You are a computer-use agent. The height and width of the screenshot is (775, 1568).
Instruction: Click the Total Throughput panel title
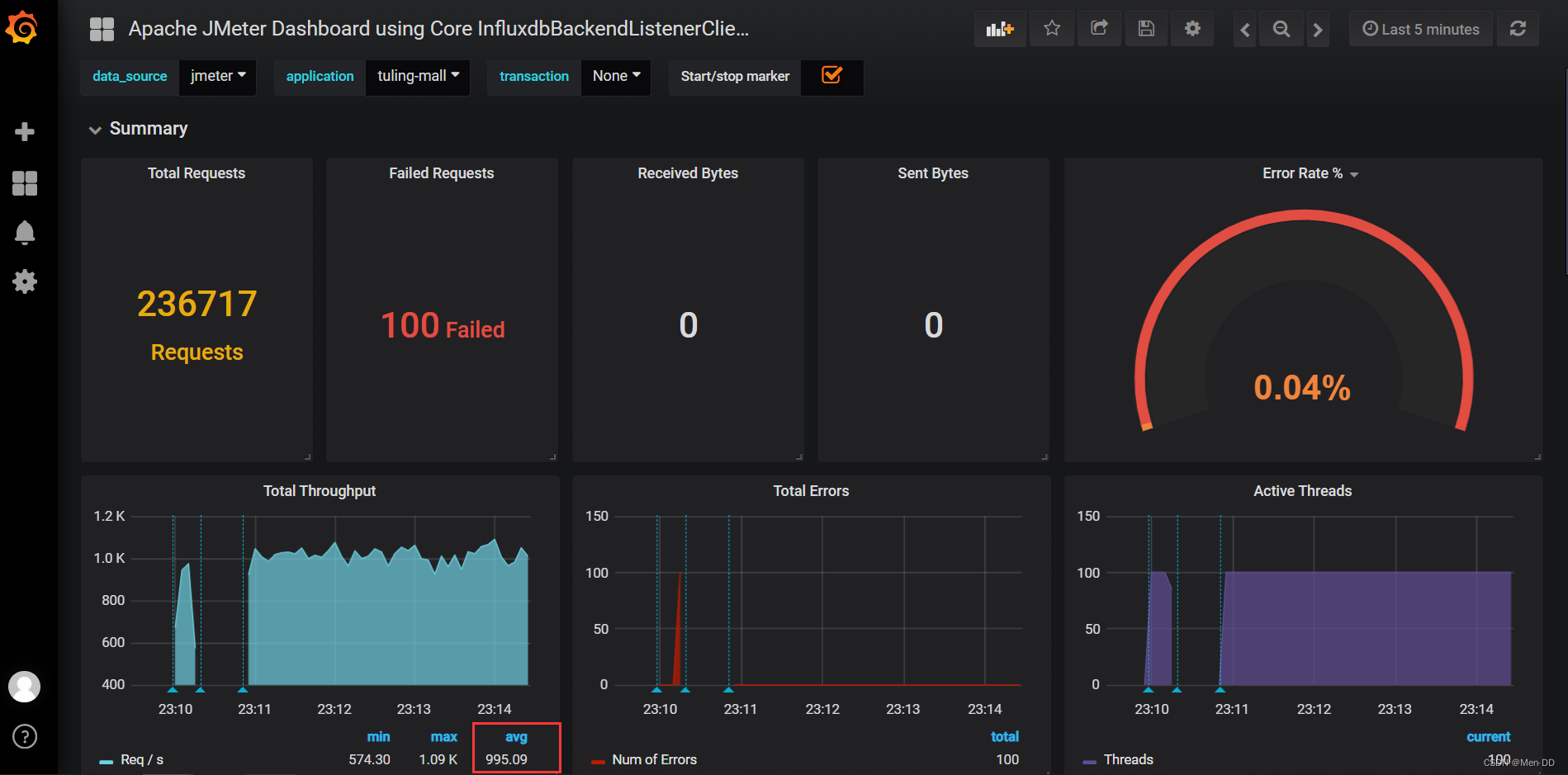[x=320, y=491]
